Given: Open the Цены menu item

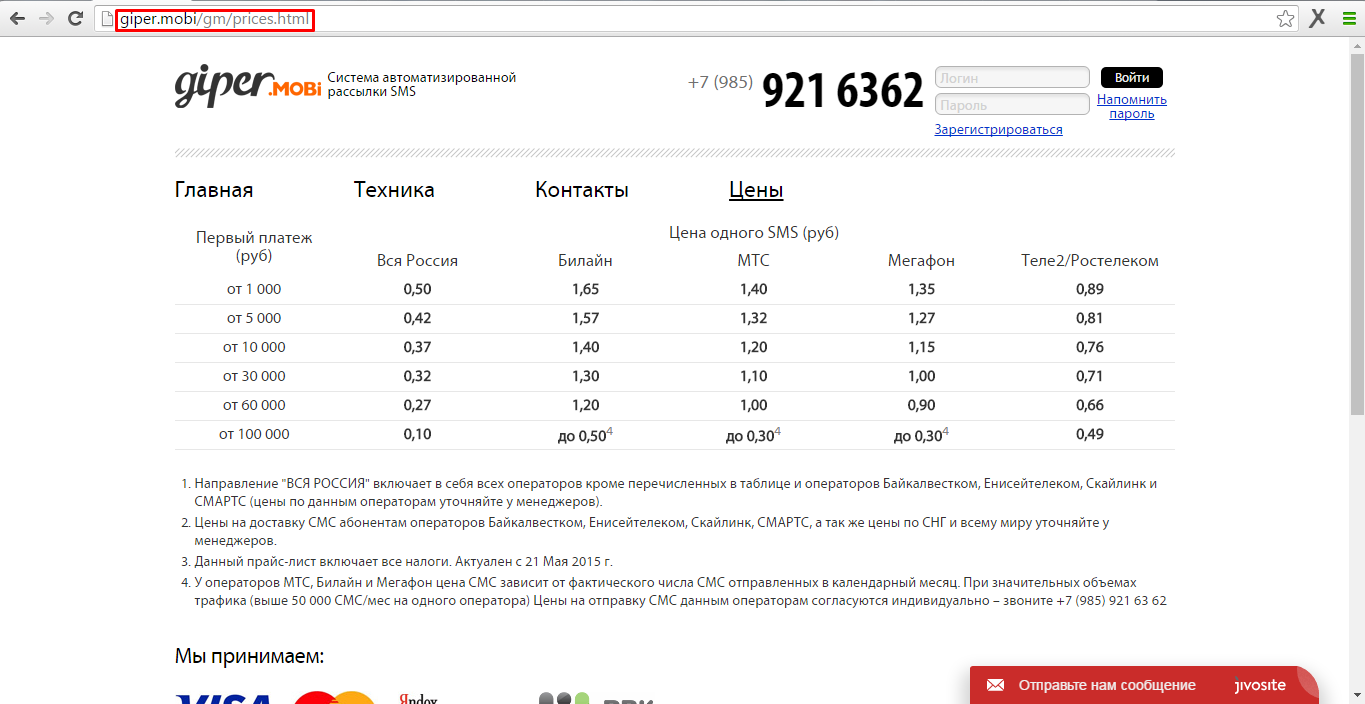Looking at the screenshot, I should pos(756,190).
